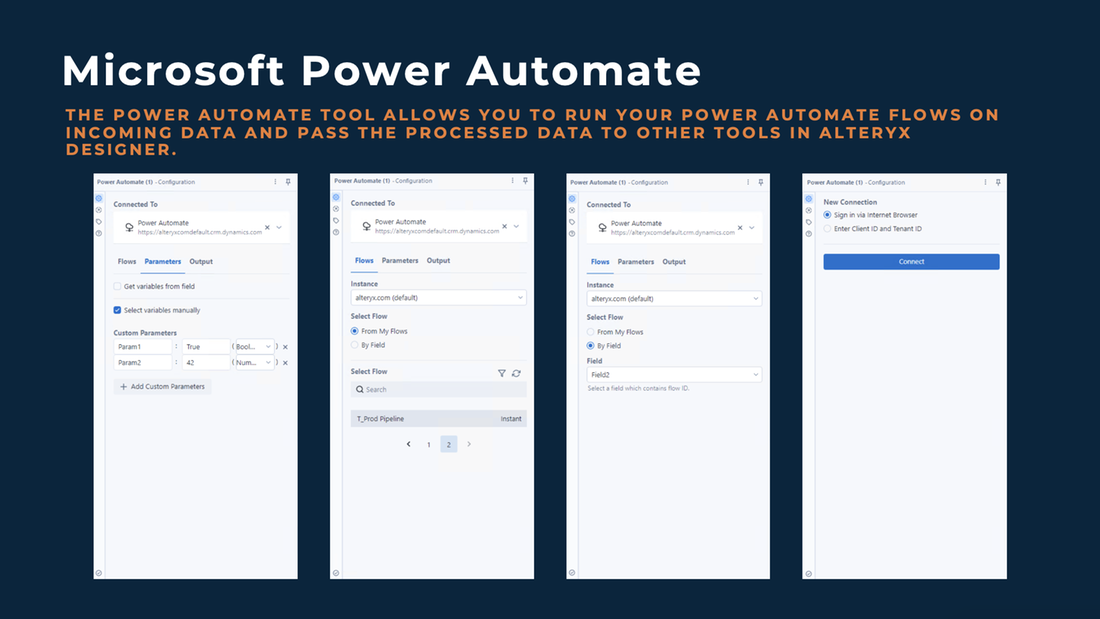Enable the Get variables from field checkbox

(x=117, y=286)
